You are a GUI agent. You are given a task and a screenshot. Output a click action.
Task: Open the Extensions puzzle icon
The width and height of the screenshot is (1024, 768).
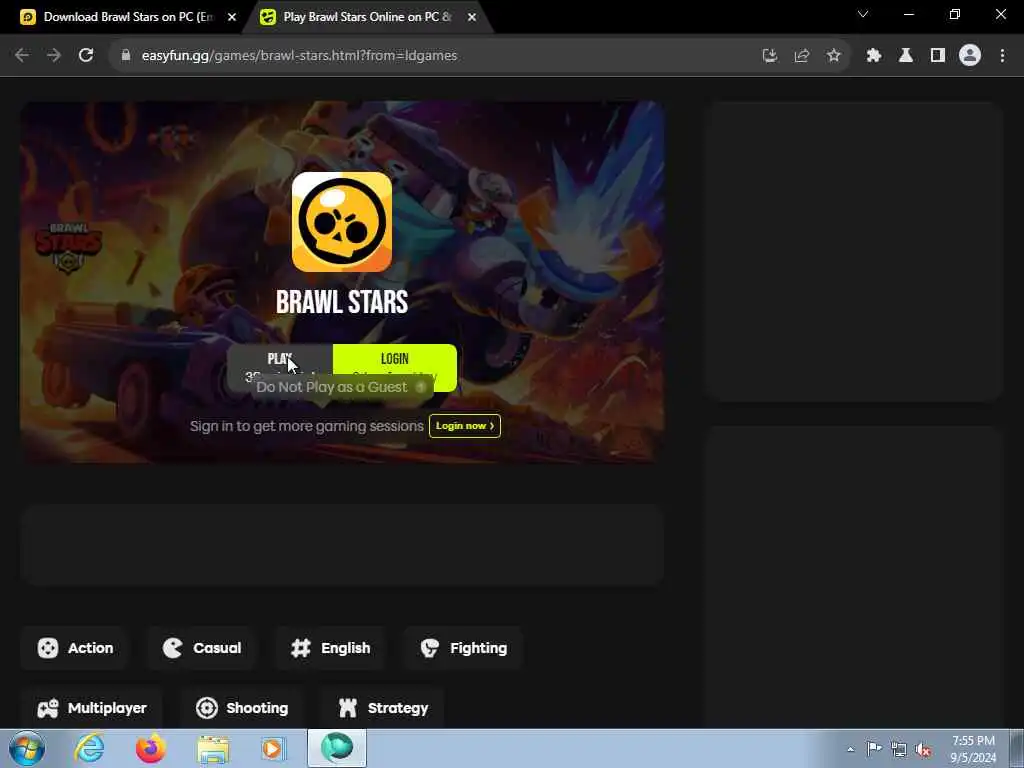(874, 56)
